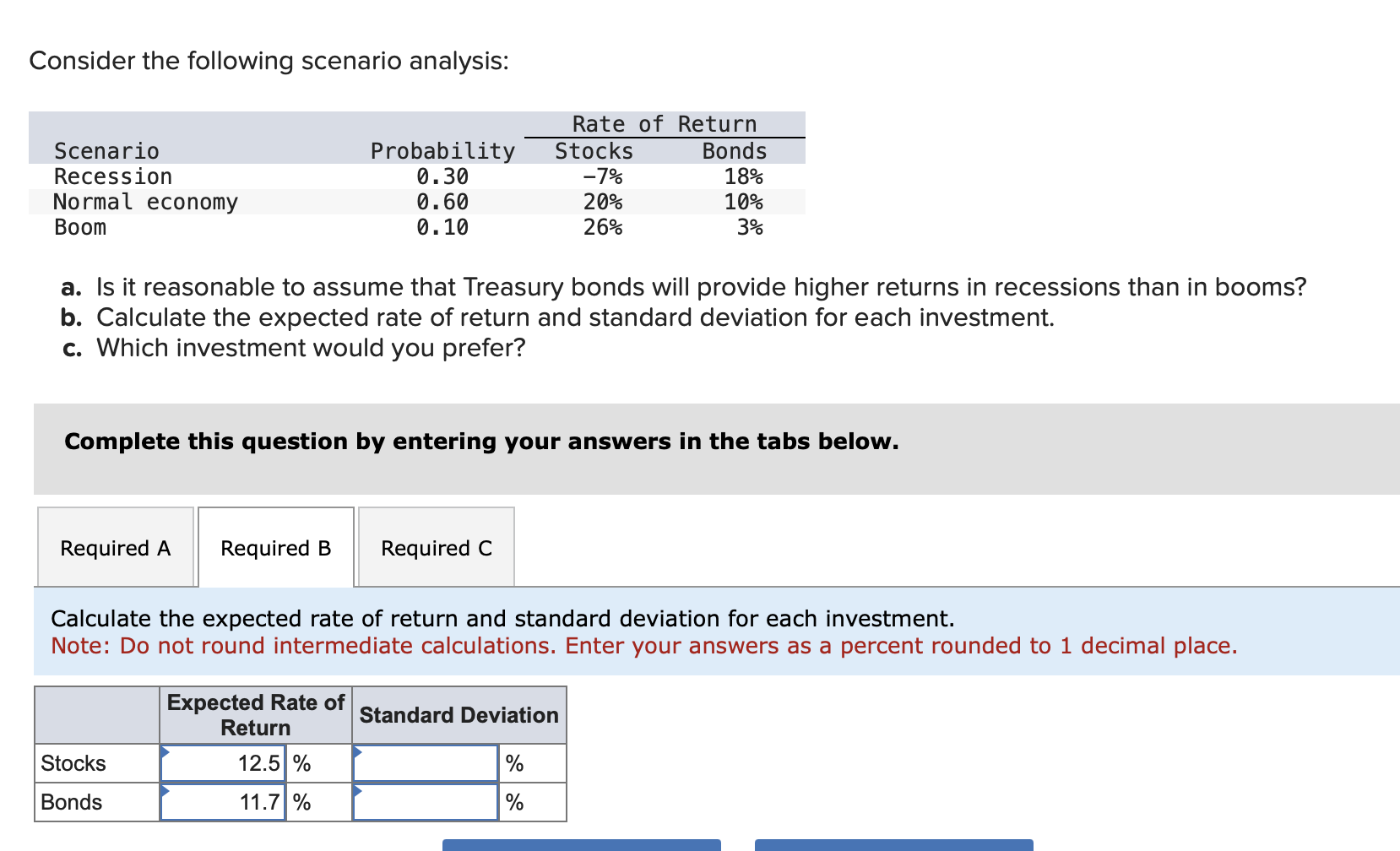Click the right blue navigation button at bottom
Viewport: 1400px width, 851px height.
(x=893, y=846)
